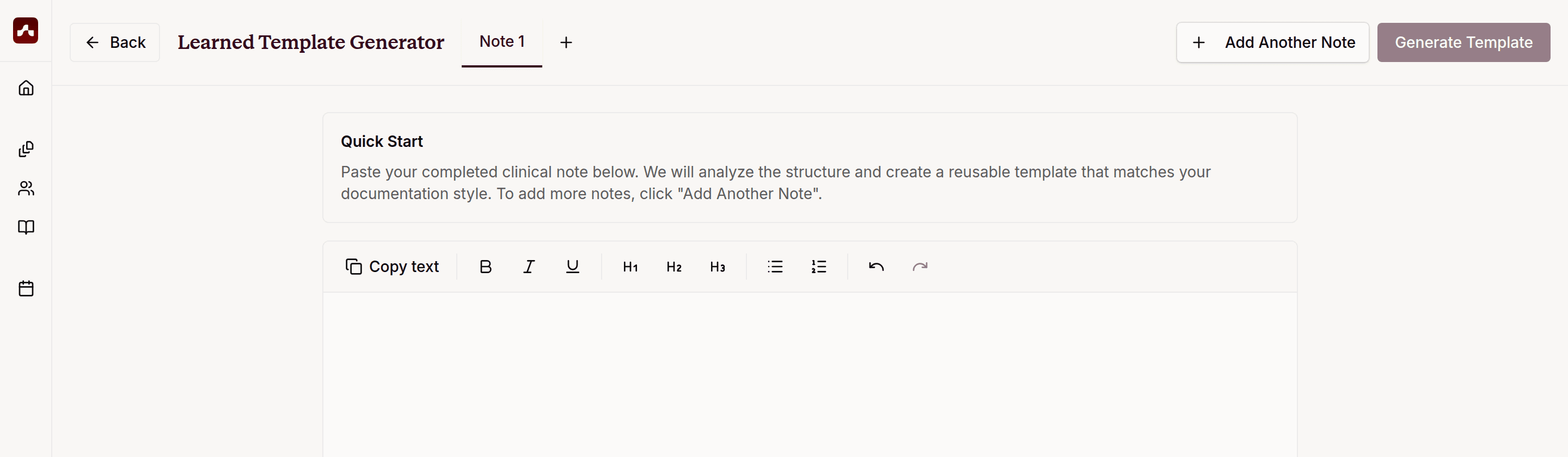Viewport: 1568px width, 457px height.
Task: Open the patients people icon in sidebar
Action: 26,188
